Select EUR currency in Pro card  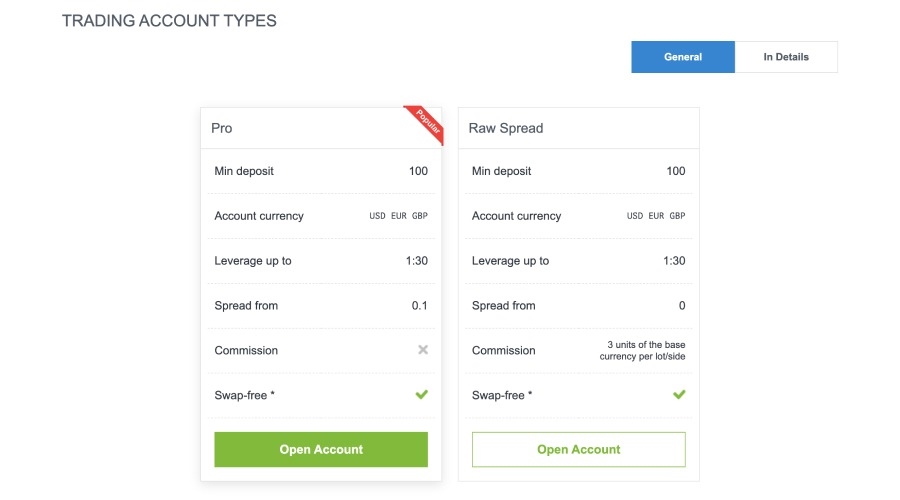(x=399, y=216)
